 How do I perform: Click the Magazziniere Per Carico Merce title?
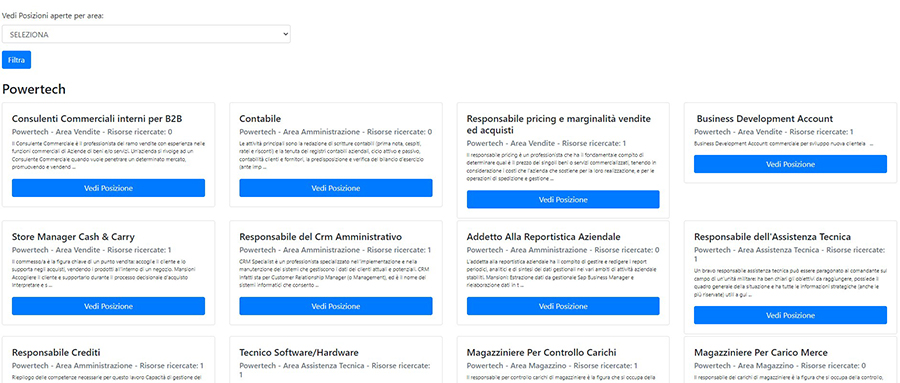click(x=761, y=353)
